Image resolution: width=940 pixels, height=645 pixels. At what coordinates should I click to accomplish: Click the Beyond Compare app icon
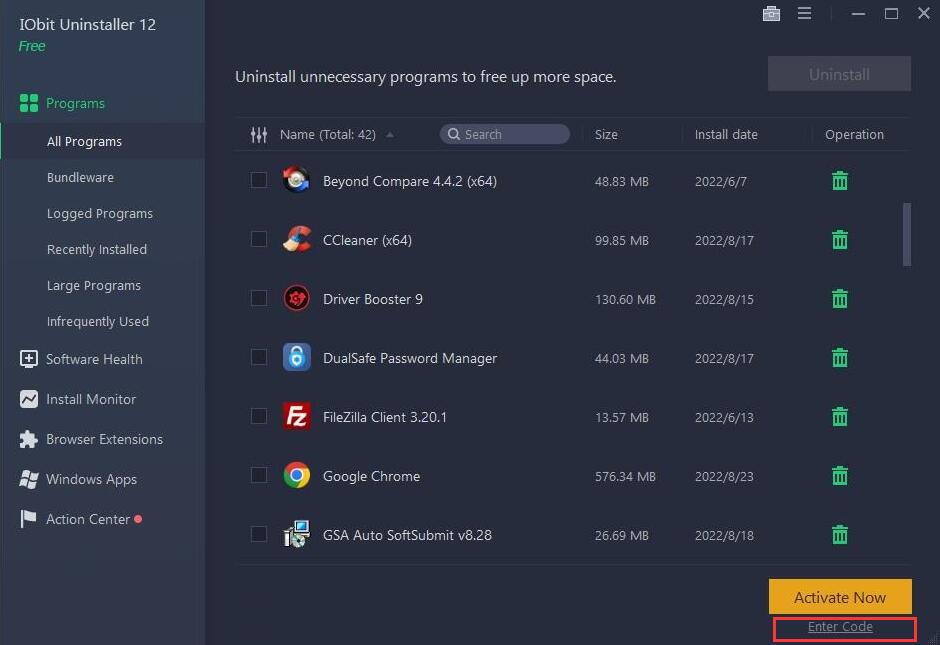point(297,180)
